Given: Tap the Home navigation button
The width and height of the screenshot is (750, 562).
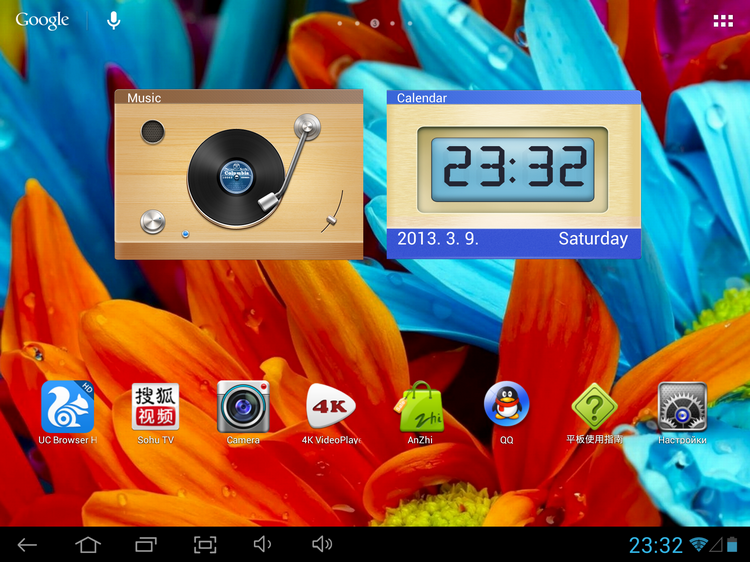Looking at the screenshot, I should 88,544.
